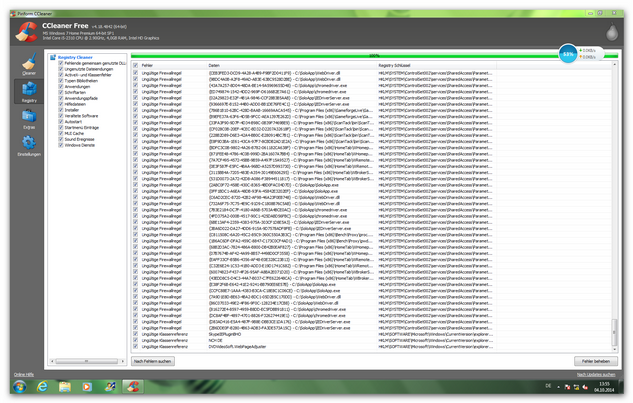Click Nach Updates suchen link

click(596, 375)
